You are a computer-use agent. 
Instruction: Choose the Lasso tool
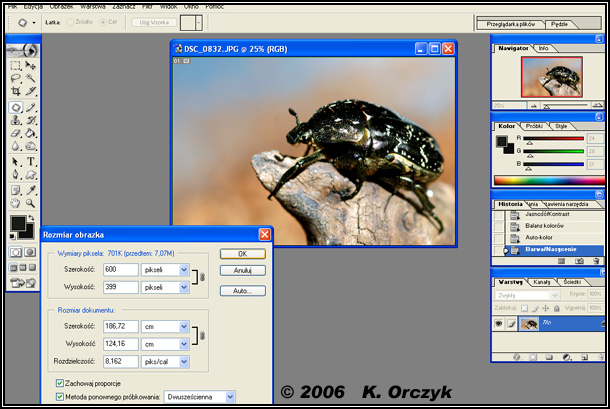pyautogui.click(x=16, y=78)
